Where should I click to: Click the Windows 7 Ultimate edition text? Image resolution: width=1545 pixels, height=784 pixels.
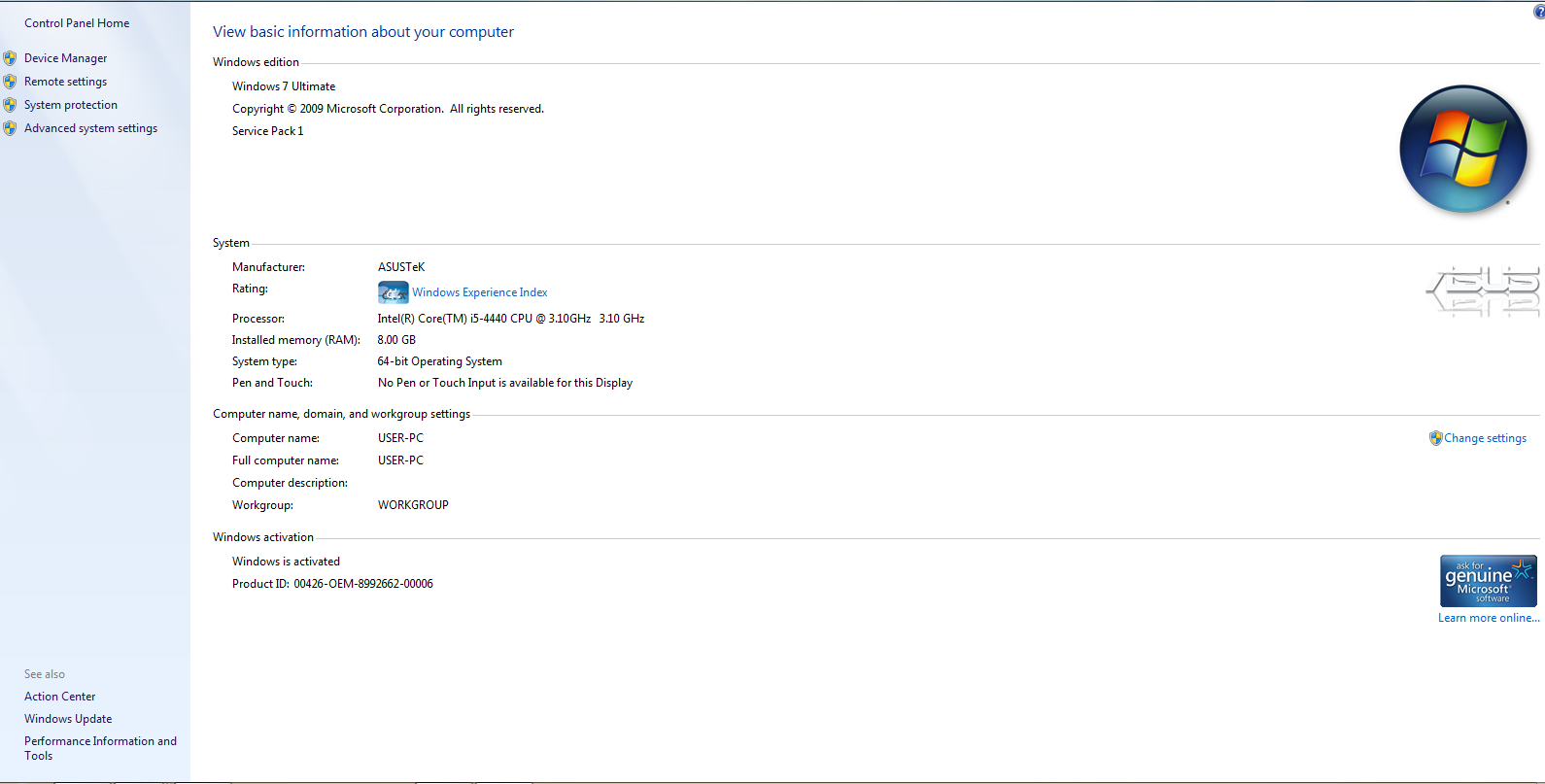(284, 86)
